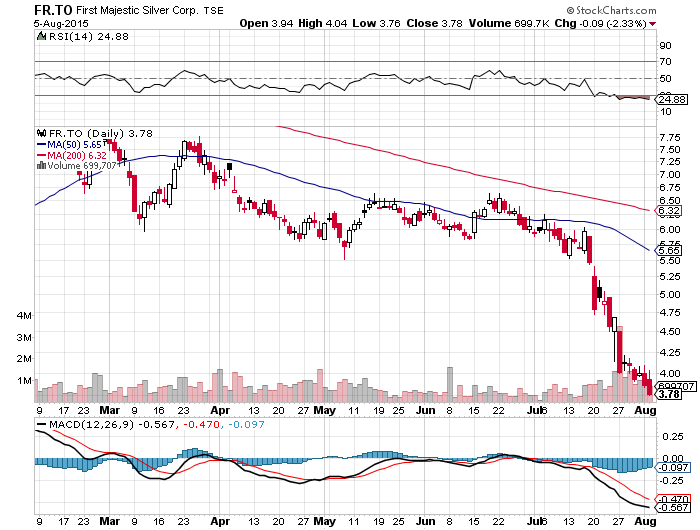The width and height of the screenshot is (700, 530).
Task: Click the 7.75 price axis label
Action: [x=670, y=138]
